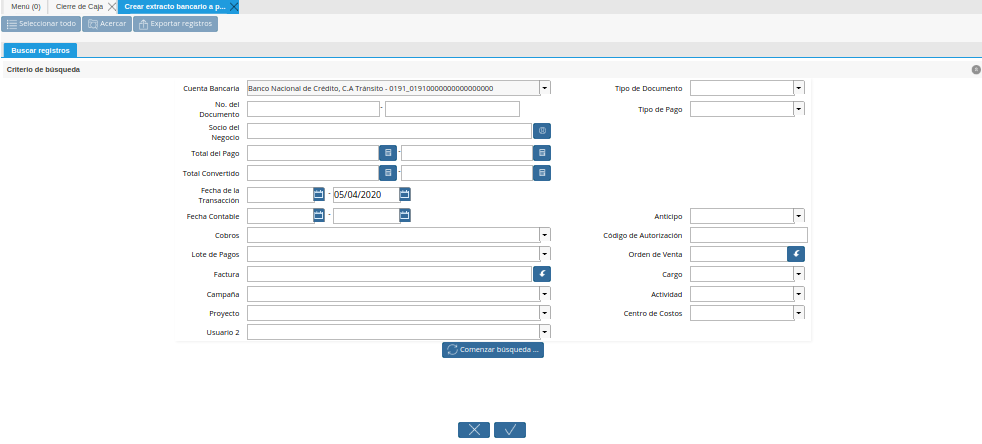Focus the first Total del Pago amount field
The width and height of the screenshot is (982, 444).
click(x=313, y=153)
